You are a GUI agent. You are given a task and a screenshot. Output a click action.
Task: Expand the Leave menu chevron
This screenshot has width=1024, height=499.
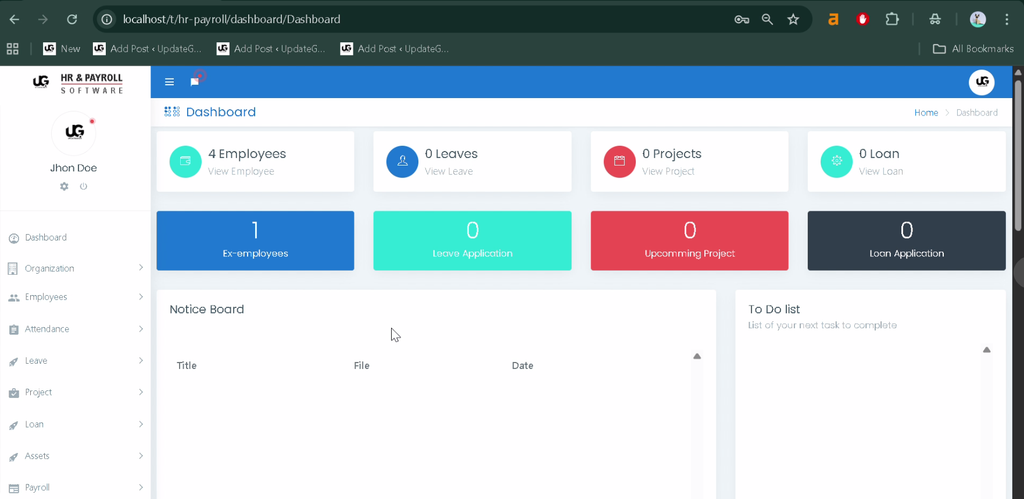[x=141, y=361]
